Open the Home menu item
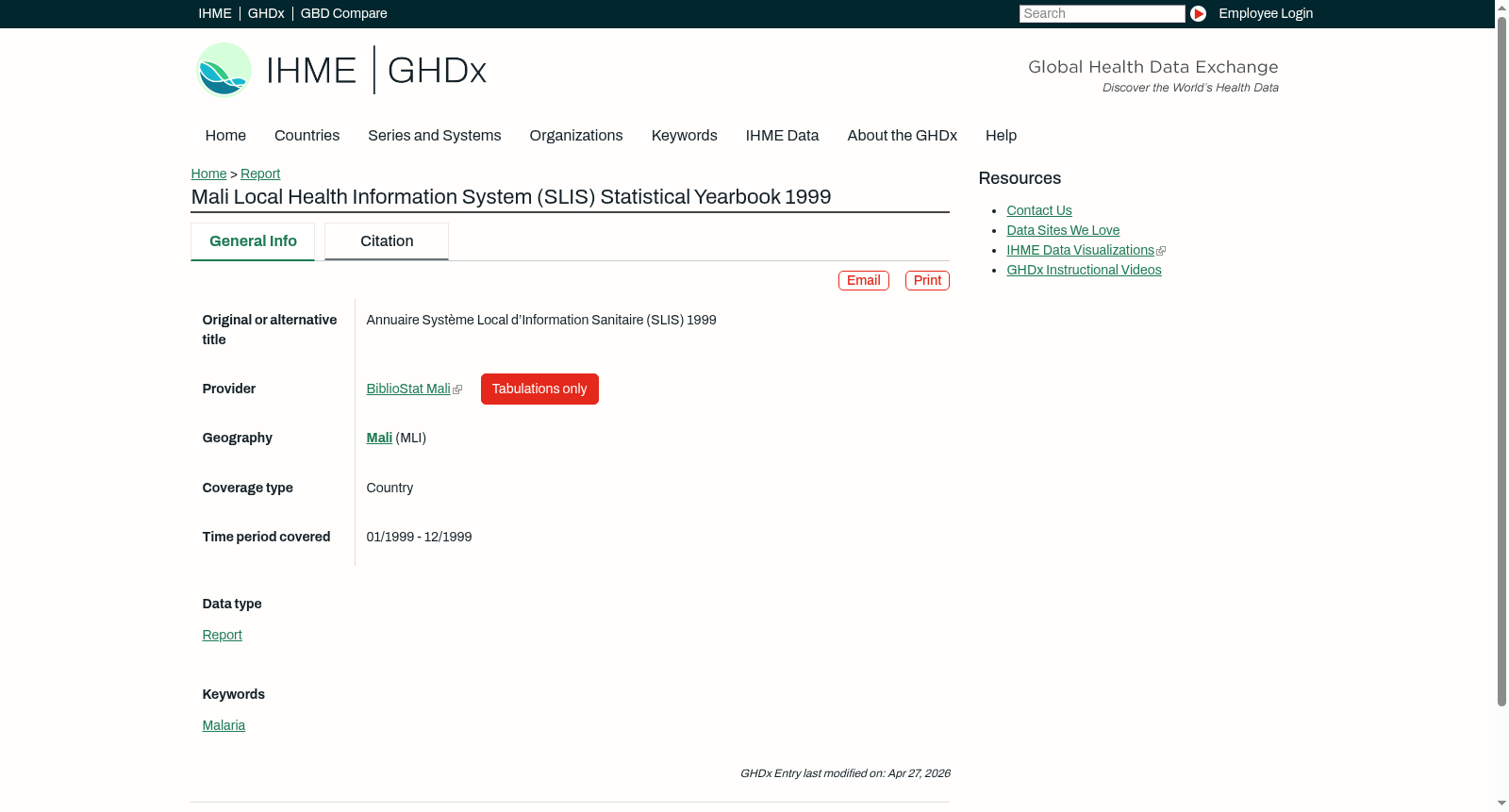Image resolution: width=1509 pixels, height=812 pixels. point(225,136)
